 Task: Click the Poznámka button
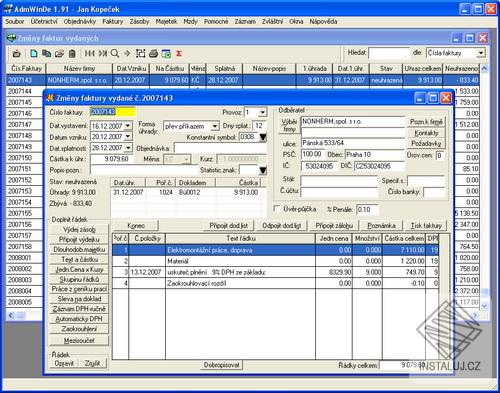[382, 226]
